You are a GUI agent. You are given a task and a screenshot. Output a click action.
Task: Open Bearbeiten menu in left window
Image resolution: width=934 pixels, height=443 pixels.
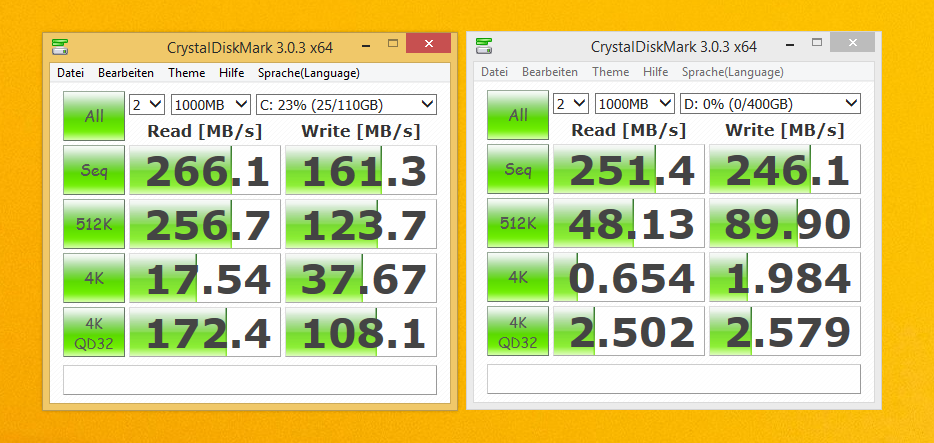126,73
